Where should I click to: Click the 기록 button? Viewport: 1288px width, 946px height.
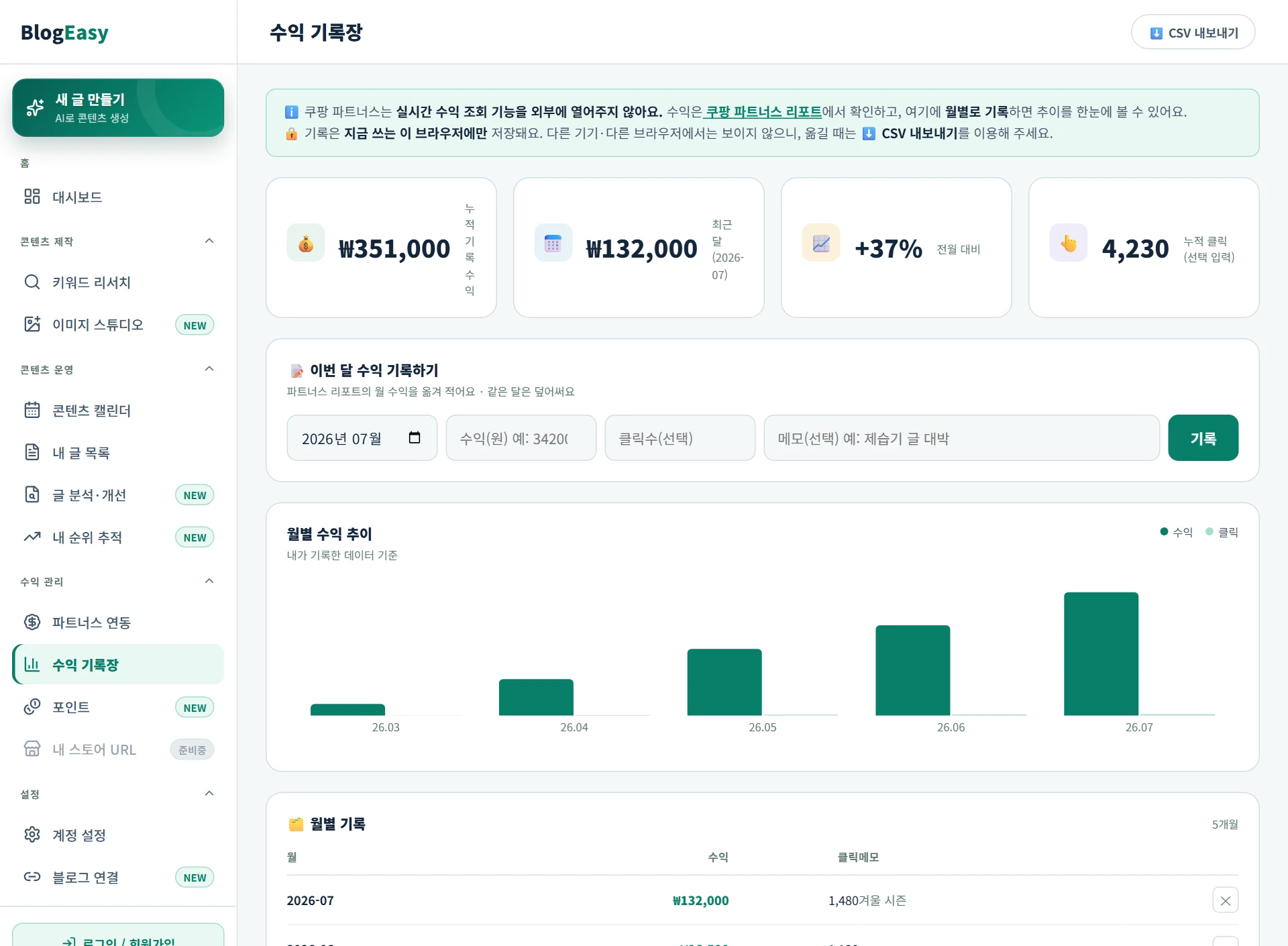[x=1203, y=437]
